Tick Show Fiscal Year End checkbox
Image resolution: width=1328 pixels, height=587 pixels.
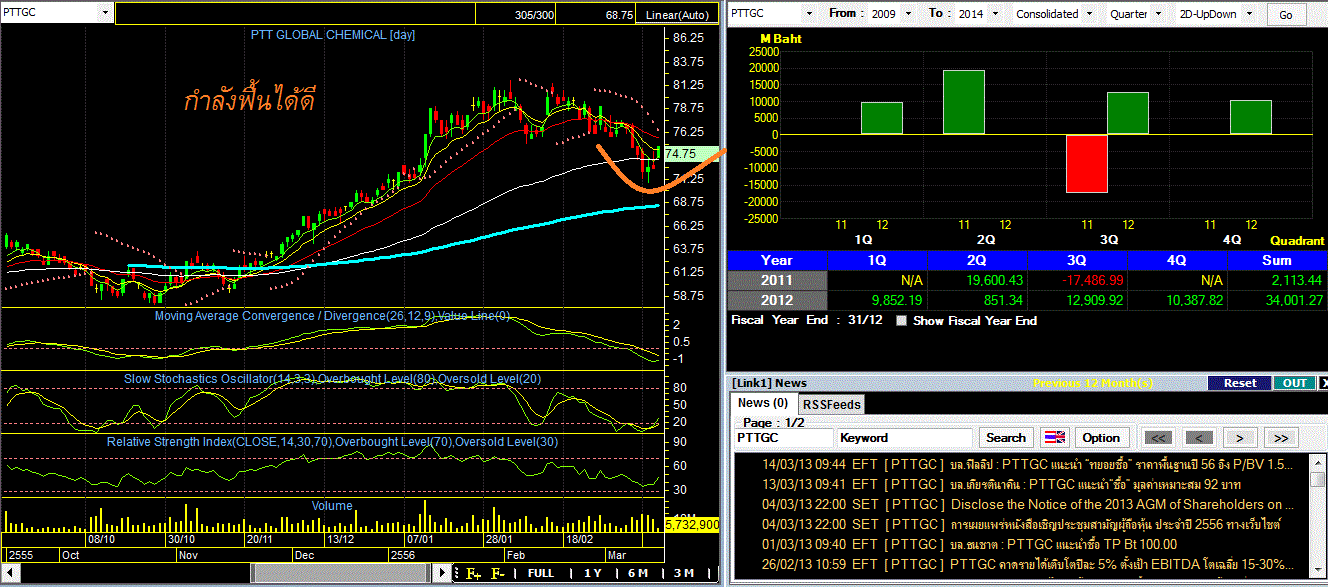(902, 321)
